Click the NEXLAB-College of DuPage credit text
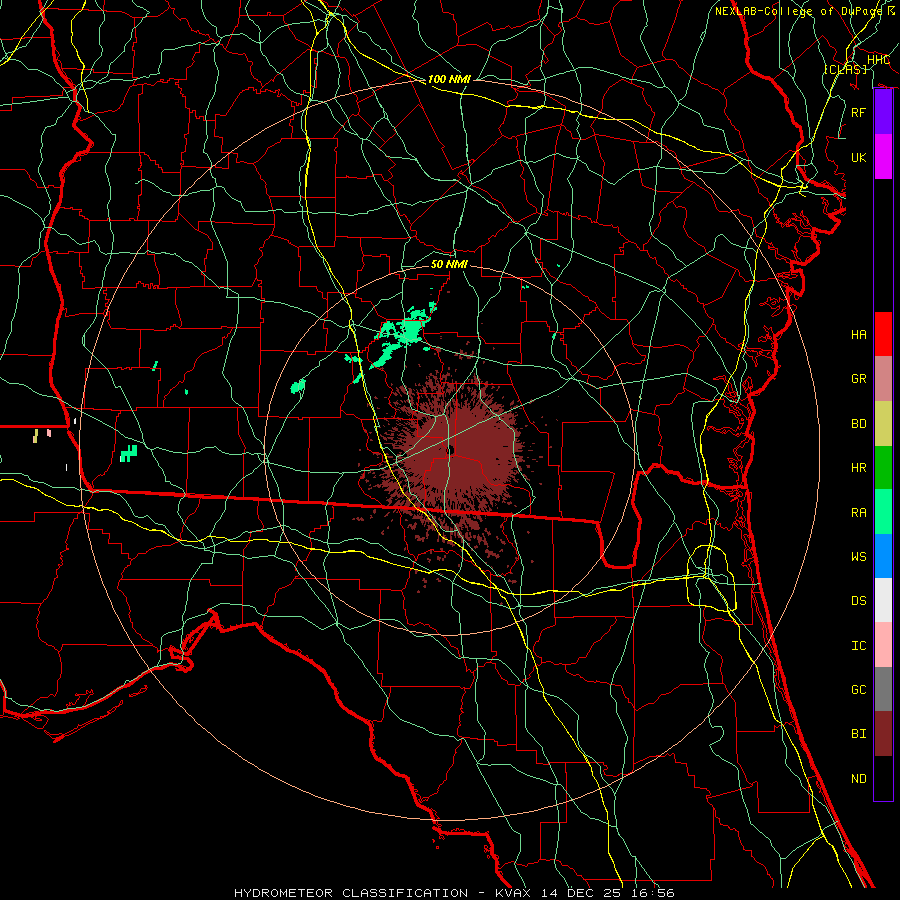The image size is (900, 900). point(797,11)
